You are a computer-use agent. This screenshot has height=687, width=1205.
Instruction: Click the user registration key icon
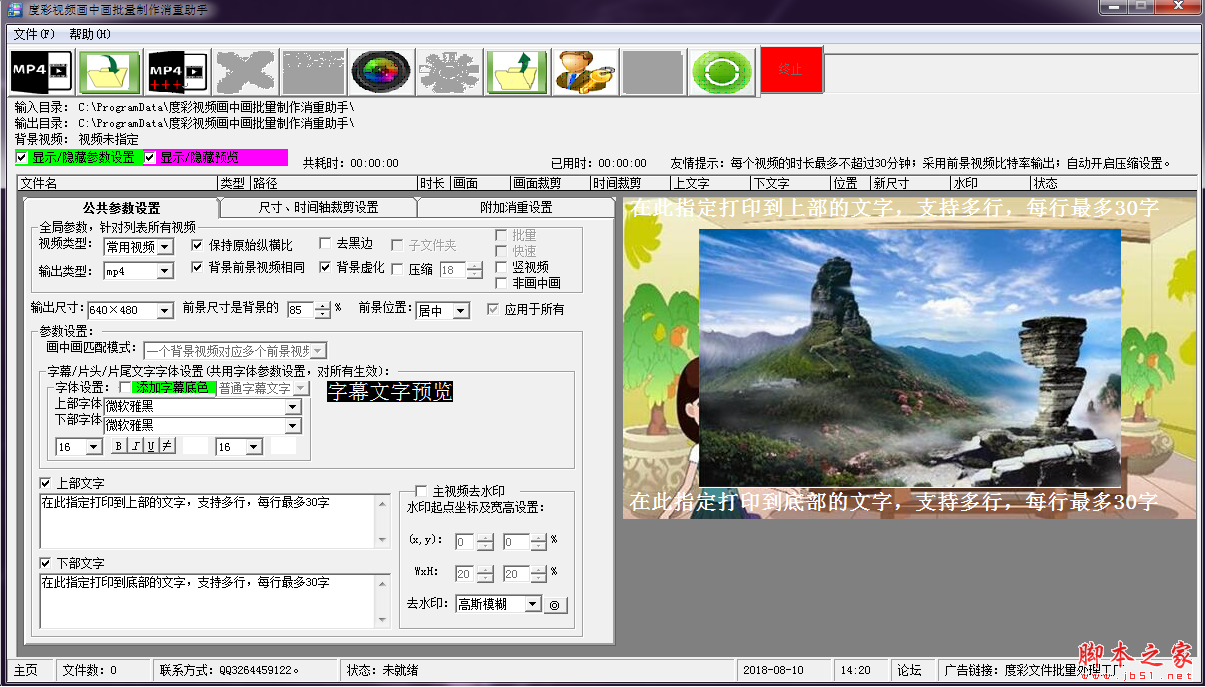585,71
